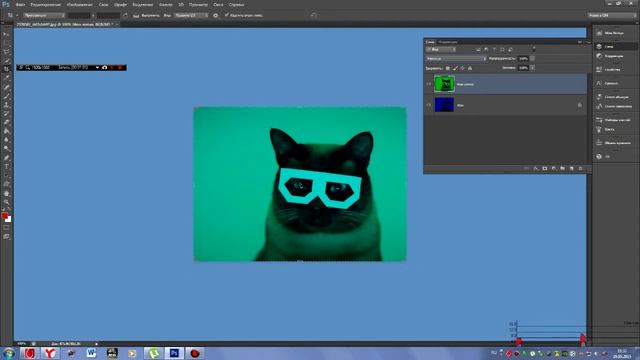Filter layers by shape layers icon
The width and height of the screenshot is (640, 360).
coord(502,49)
